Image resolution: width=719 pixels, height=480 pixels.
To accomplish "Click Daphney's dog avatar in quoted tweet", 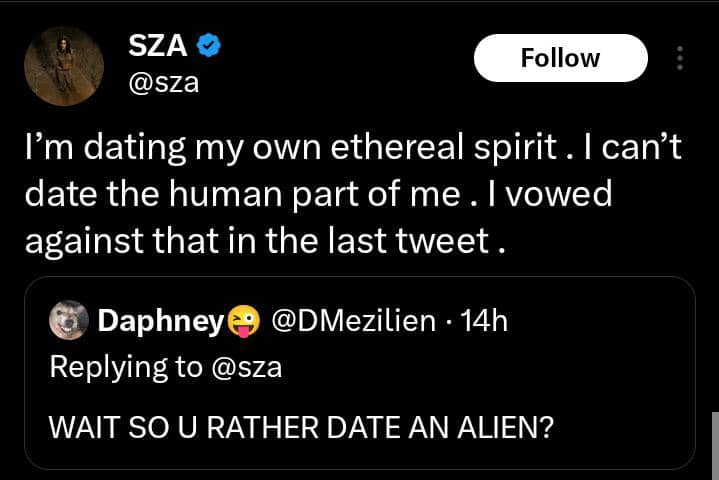I will [69, 321].
